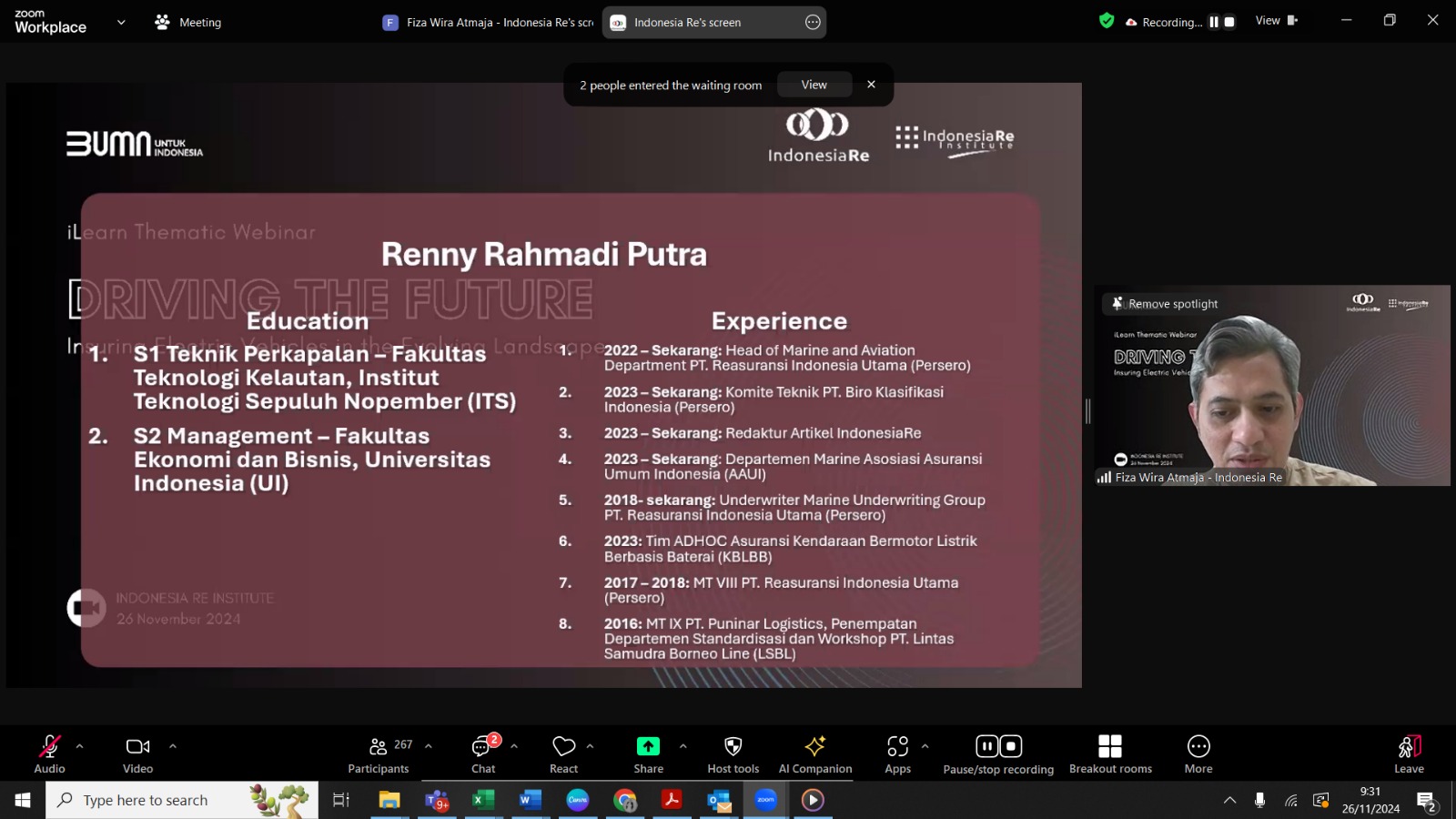Expand apps options arrow
The width and height of the screenshot is (1456, 819).
tap(925, 746)
